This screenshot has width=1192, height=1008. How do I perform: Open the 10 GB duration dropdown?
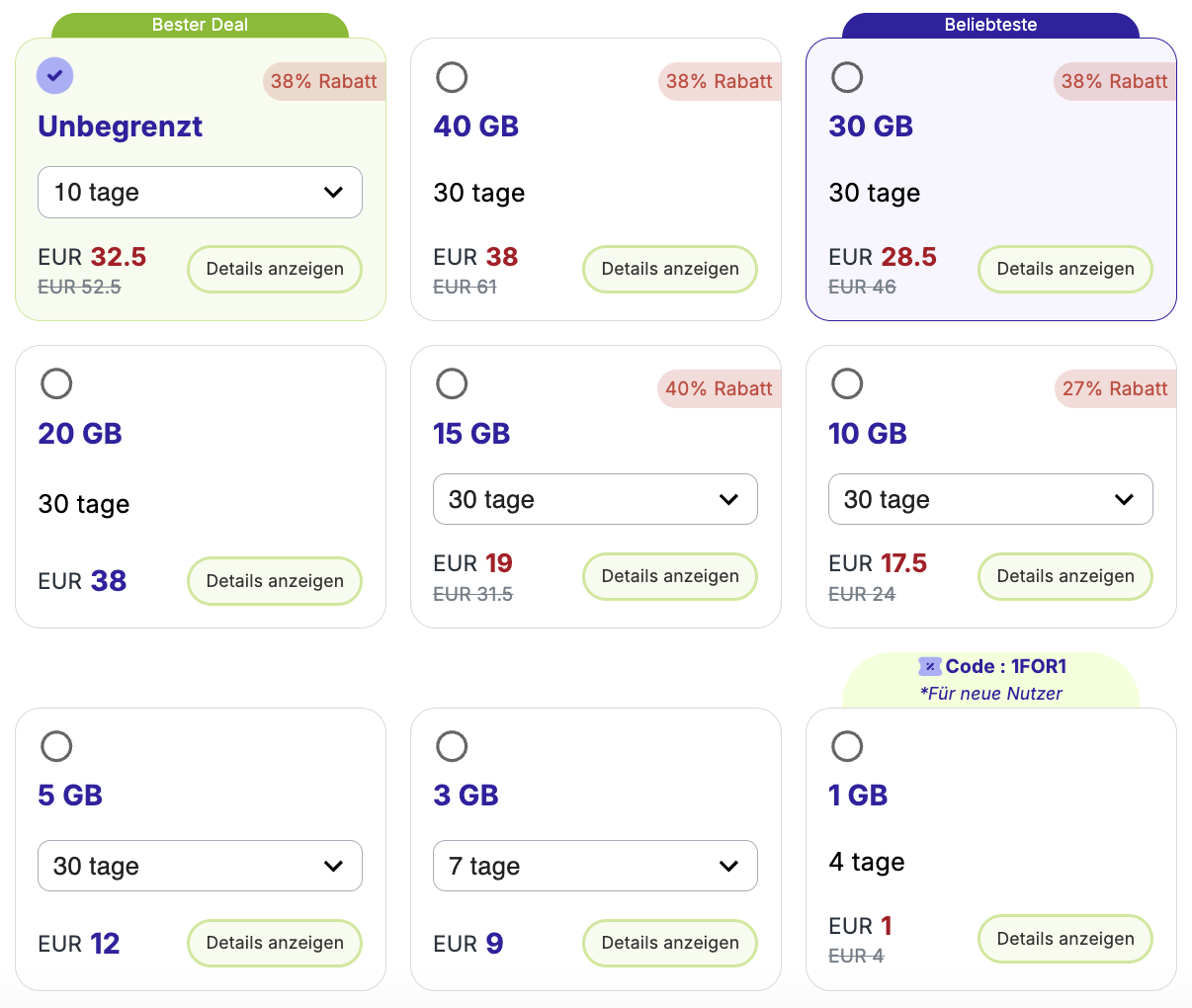(990, 499)
